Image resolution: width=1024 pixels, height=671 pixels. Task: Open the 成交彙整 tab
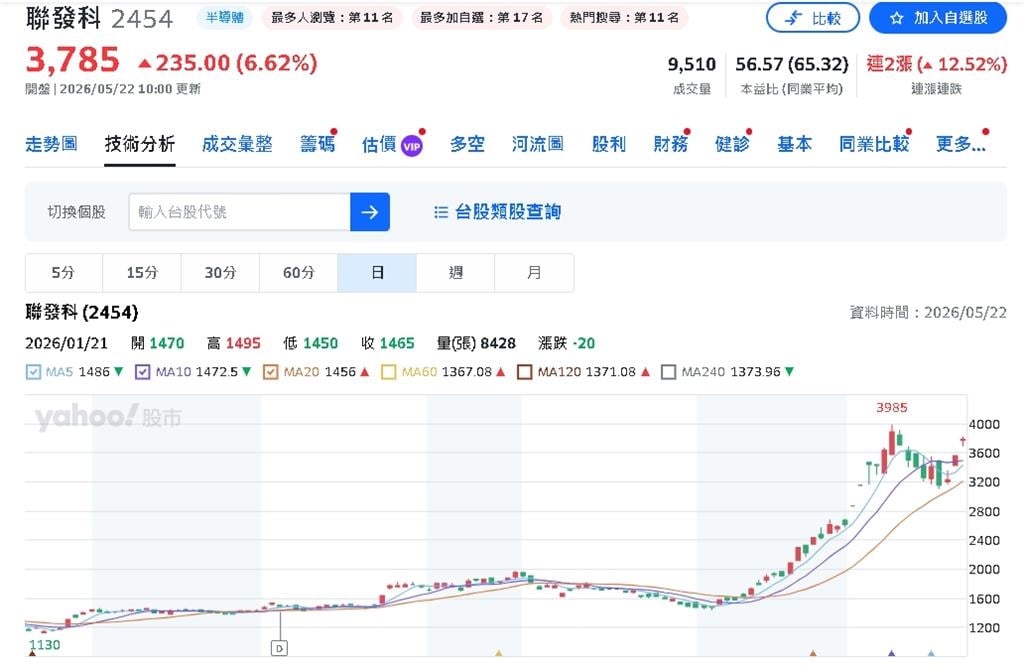pyautogui.click(x=237, y=144)
